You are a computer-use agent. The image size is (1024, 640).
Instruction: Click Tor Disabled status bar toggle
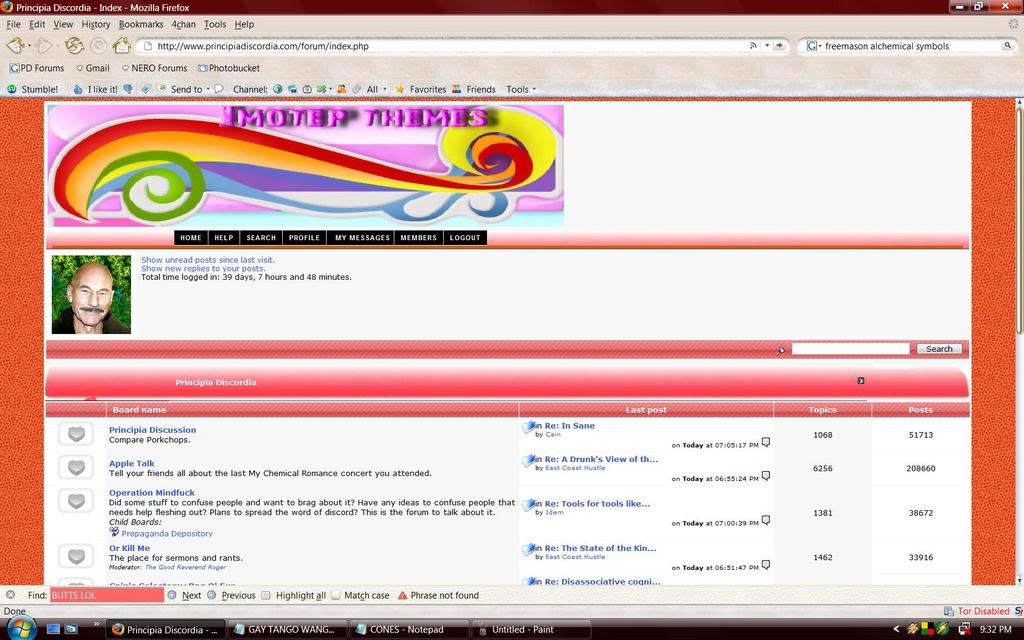point(983,611)
